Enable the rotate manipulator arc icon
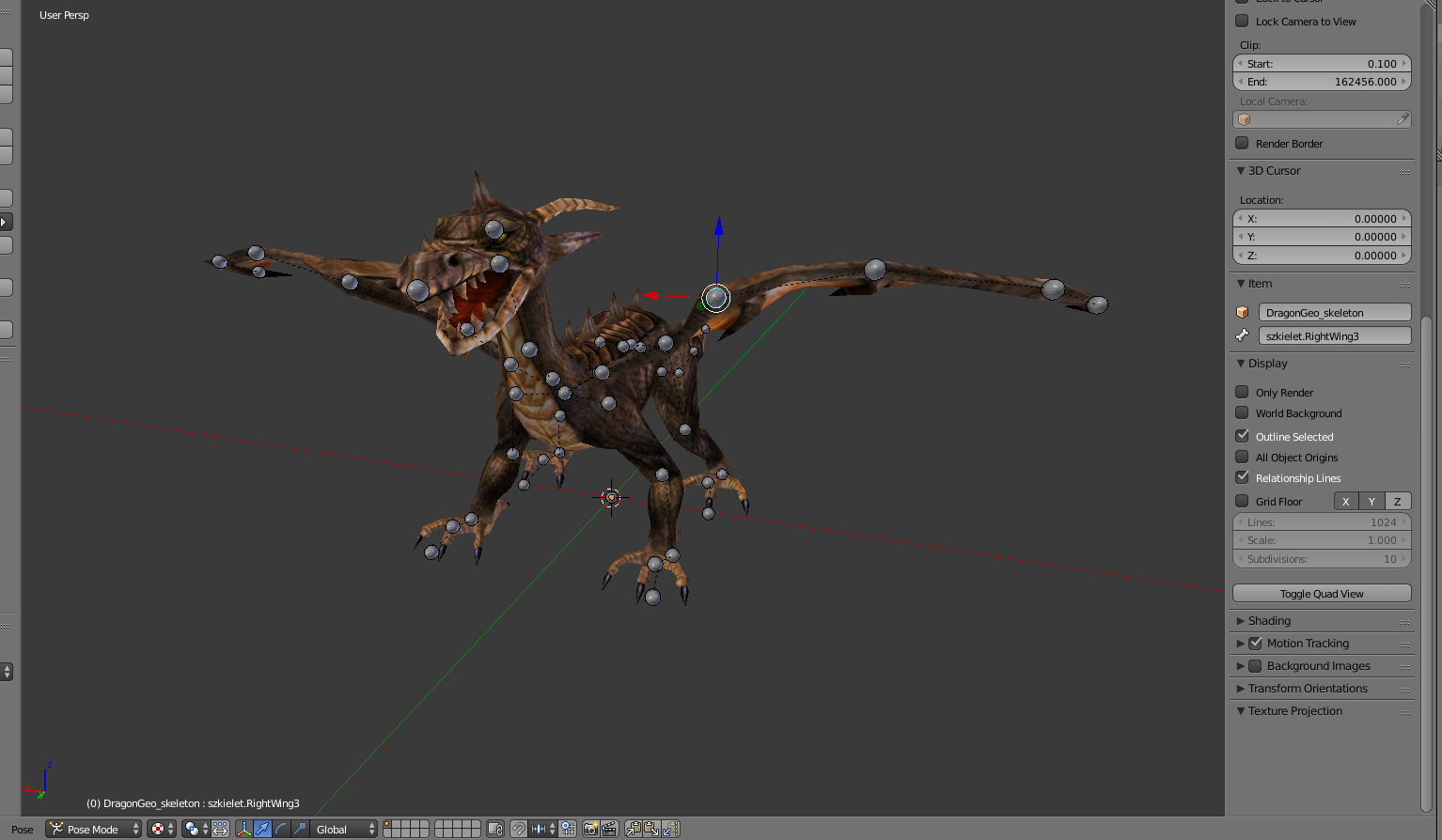 [x=281, y=829]
